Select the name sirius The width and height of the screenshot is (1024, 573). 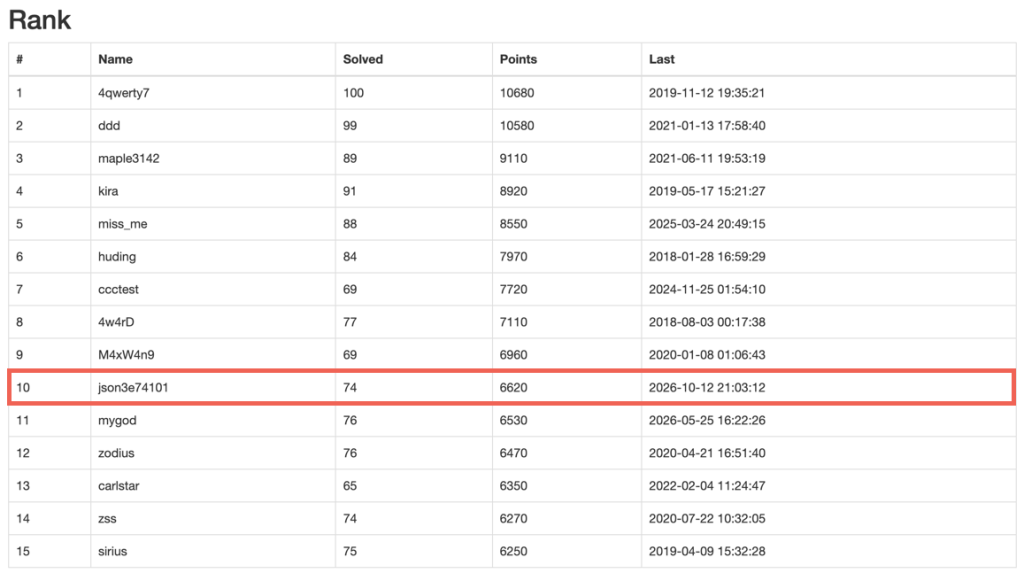pyautogui.click(x=112, y=551)
